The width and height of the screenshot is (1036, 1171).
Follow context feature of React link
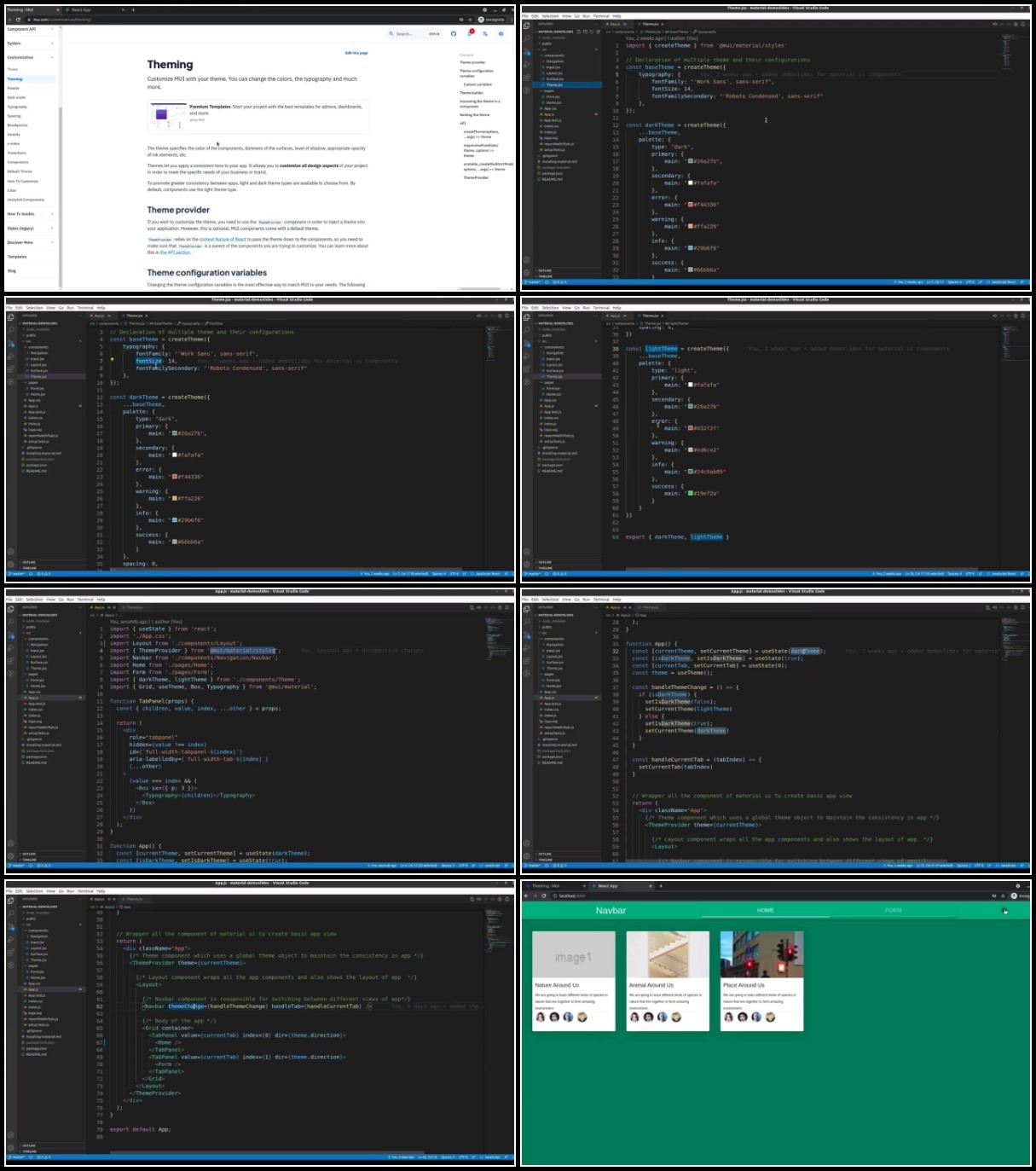coord(223,240)
